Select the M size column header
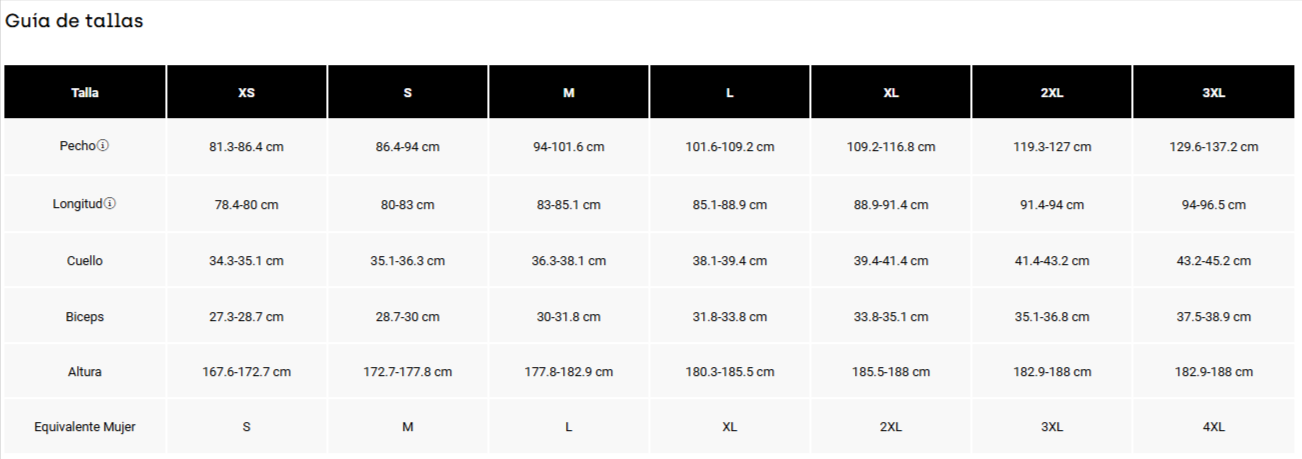The height and width of the screenshot is (459, 1302). tap(569, 93)
